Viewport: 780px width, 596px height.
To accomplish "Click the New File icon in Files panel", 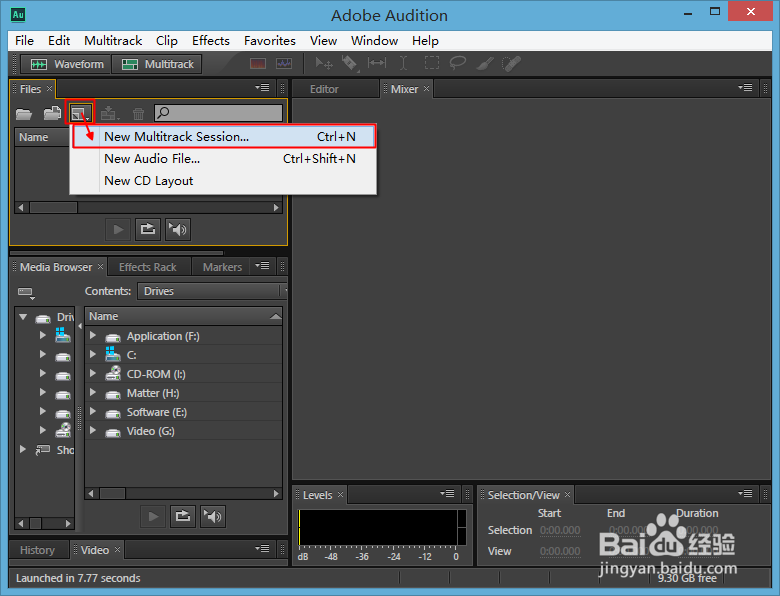I will (x=80, y=113).
